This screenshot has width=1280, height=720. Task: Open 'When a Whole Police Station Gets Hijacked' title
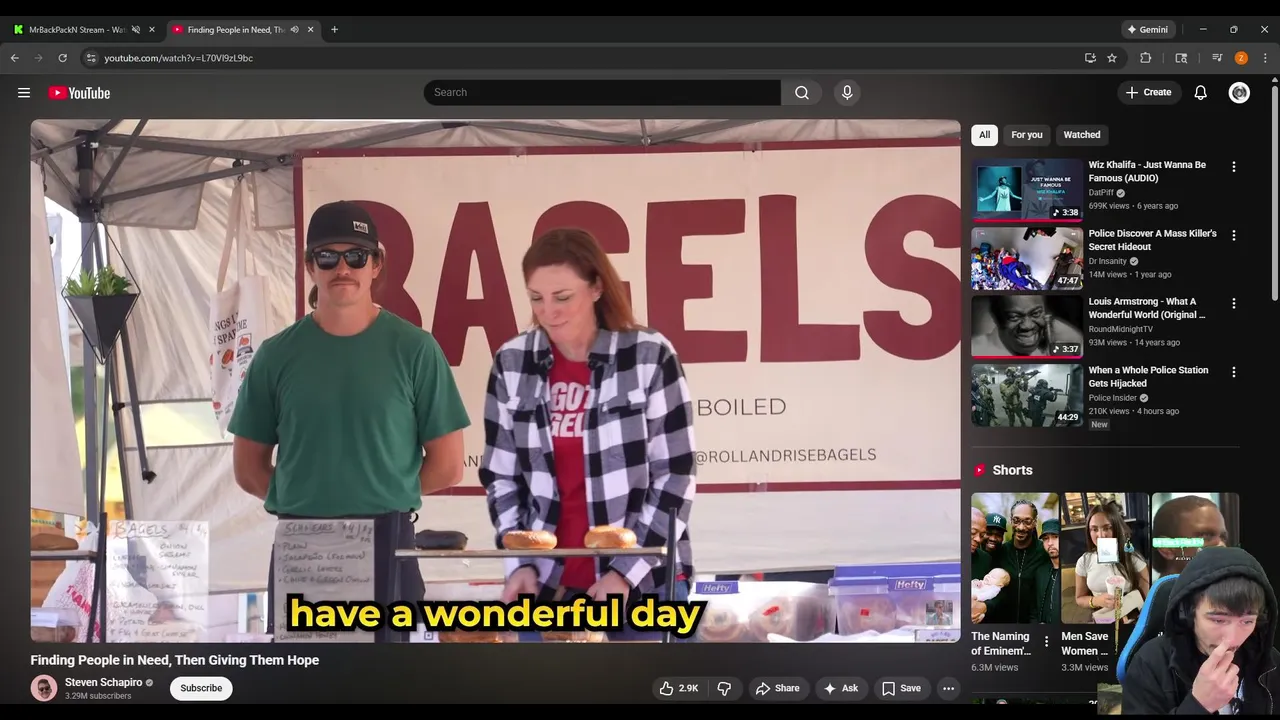click(1148, 377)
